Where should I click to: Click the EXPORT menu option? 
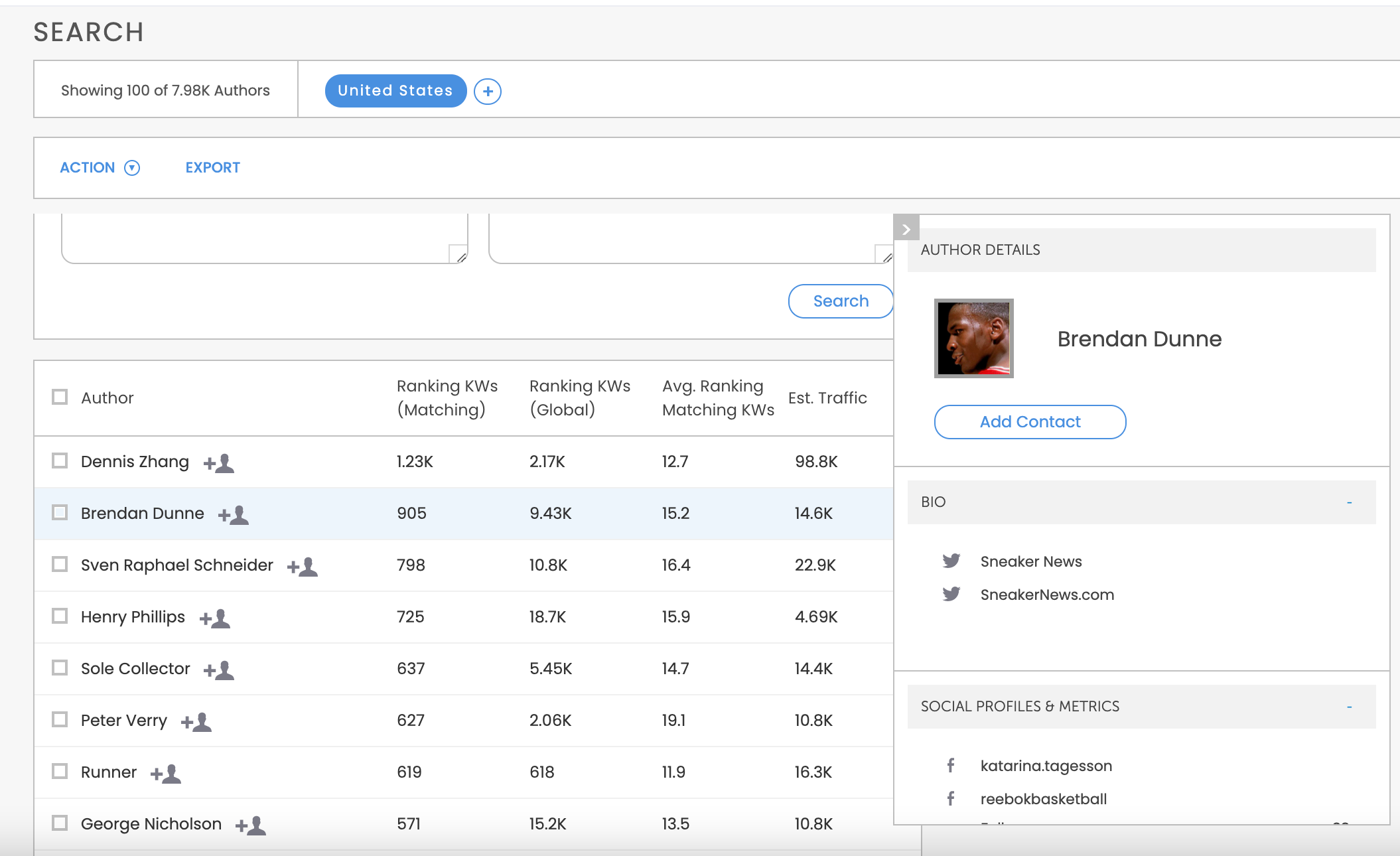212,167
